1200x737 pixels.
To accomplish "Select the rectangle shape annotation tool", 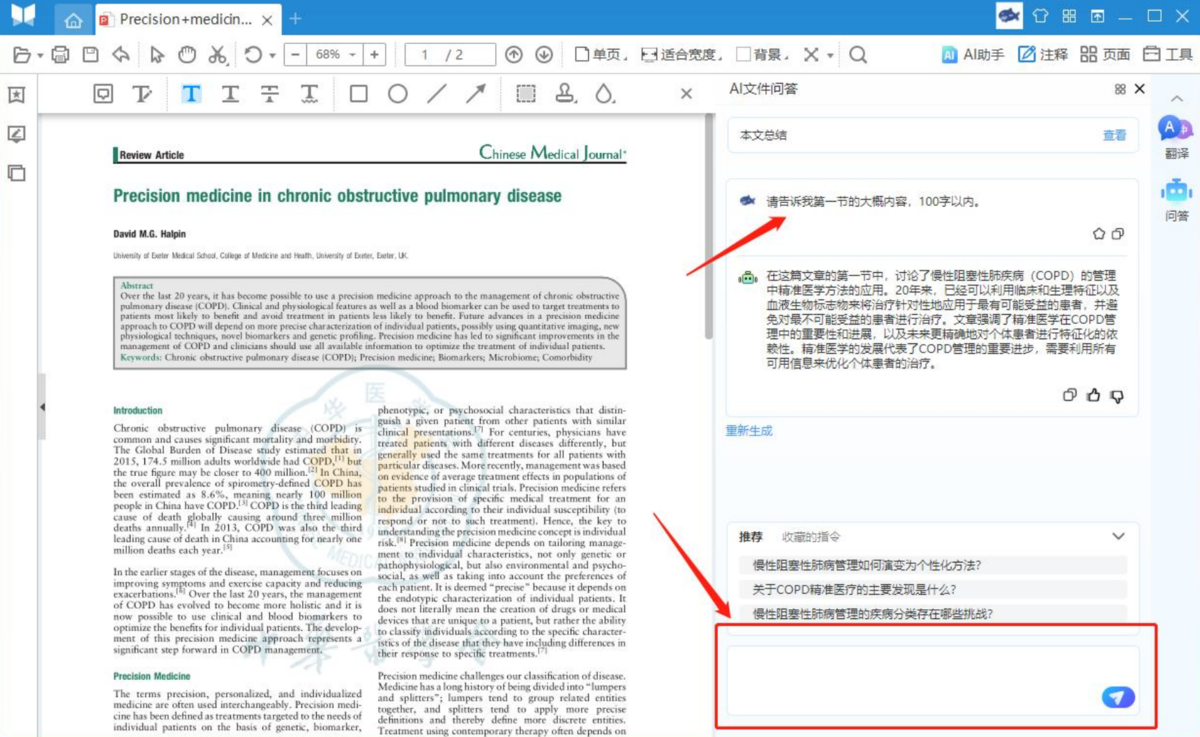I will [358, 94].
